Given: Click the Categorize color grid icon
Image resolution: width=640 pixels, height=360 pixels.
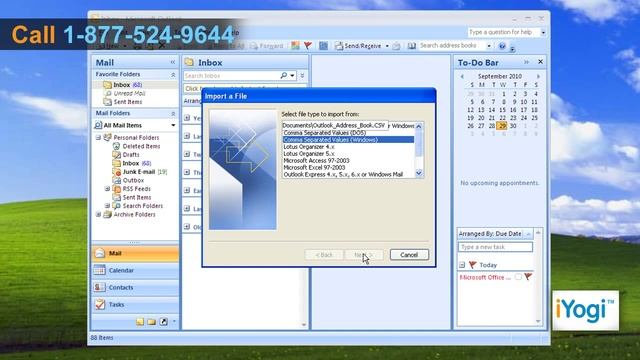Looking at the screenshot, I should click(x=295, y=46).
